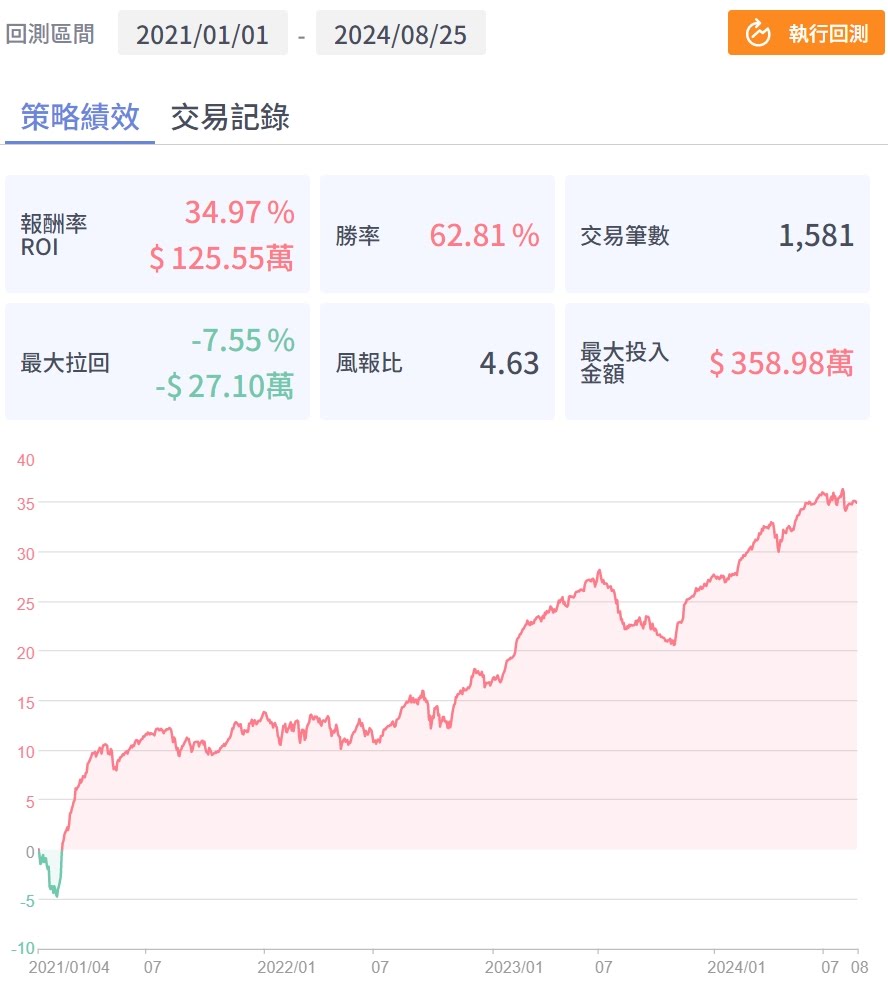Click the 風報比 4.63 card
Image resolution: width=888 pixels, height=996 pixels.
pos(437,362)
